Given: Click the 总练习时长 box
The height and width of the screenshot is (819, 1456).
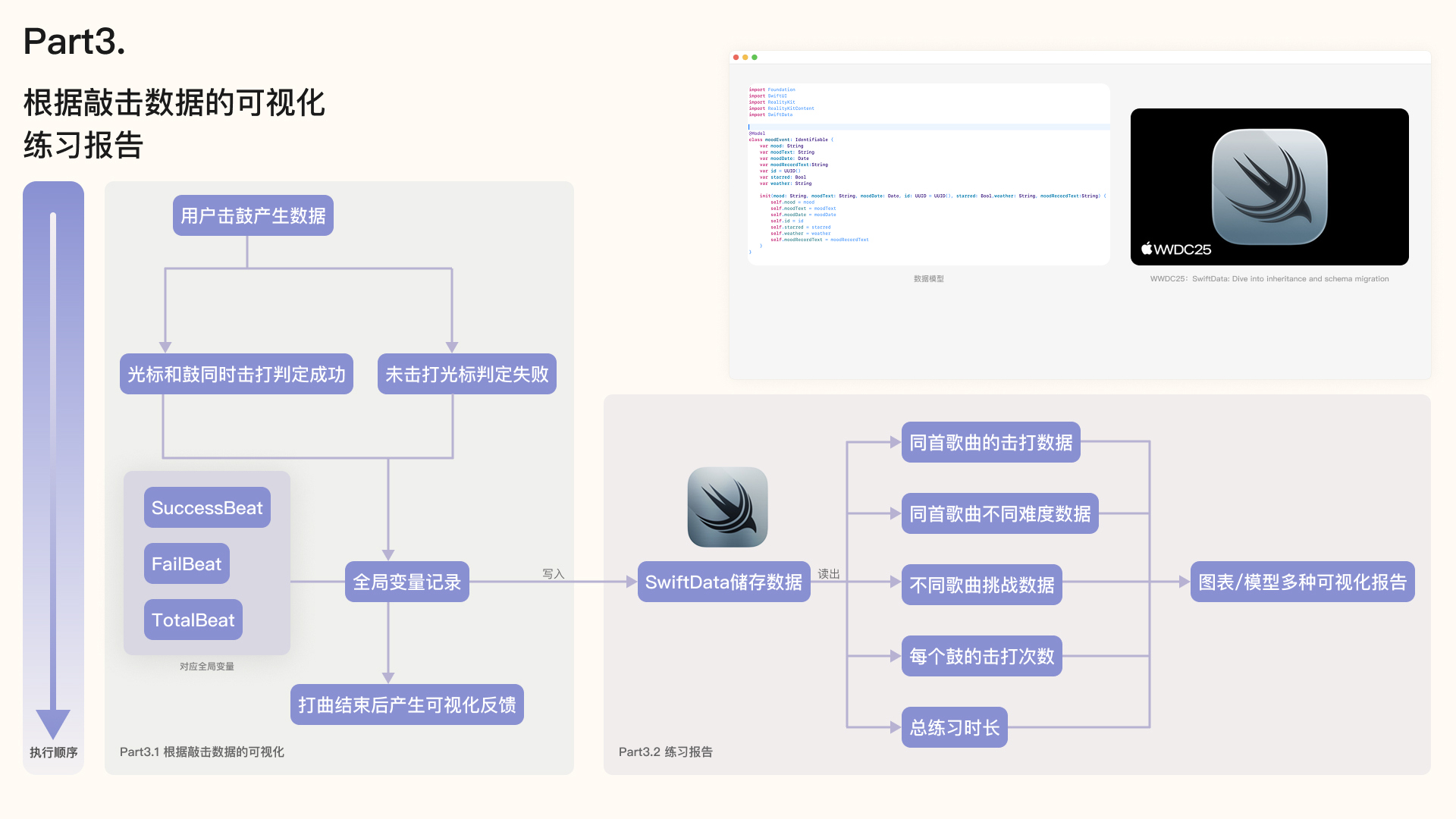Looking at the screenshot, I should (x=954, y=727).
